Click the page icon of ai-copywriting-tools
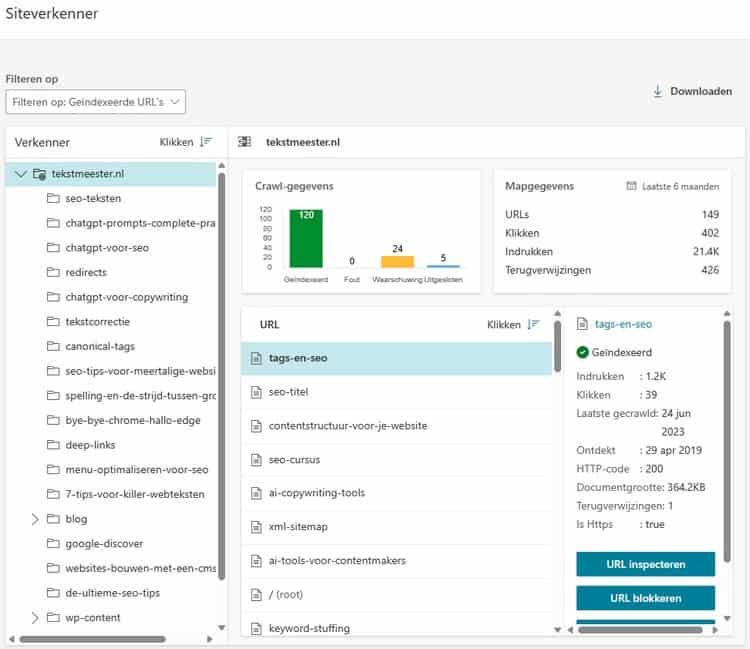The image size is (750, 649). point(256,493)
